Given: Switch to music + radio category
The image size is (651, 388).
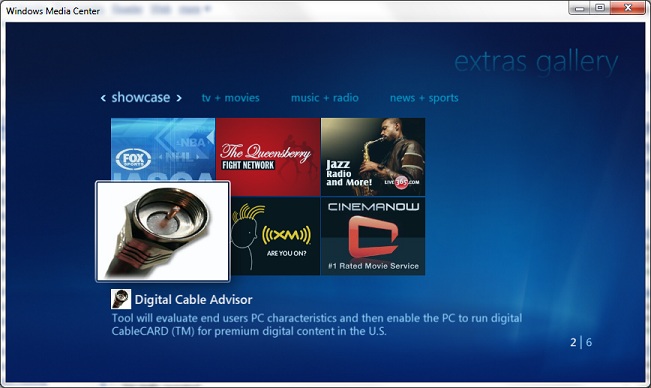Looking at the screenshot, I should [x=325, y=98].
